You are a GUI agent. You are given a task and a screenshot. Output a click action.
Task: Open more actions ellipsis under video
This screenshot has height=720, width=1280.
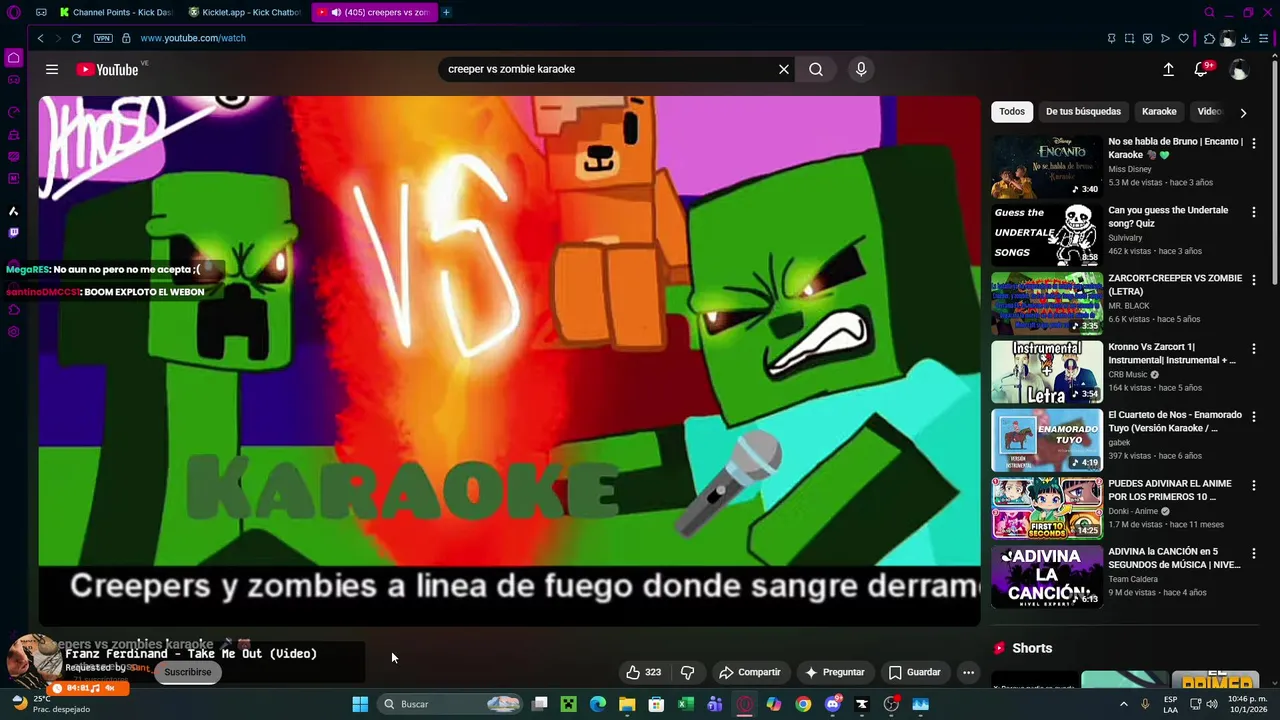click(x=968, y=672)
